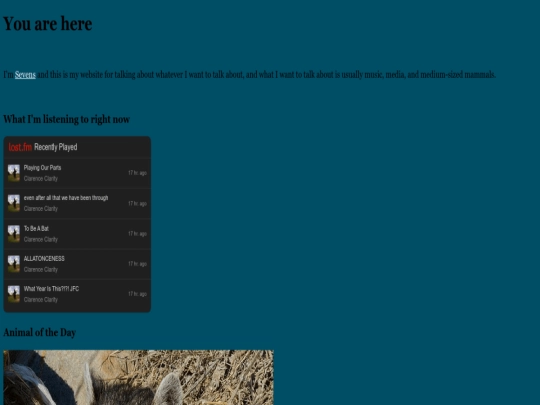Open album art beside even after all
Screen dimensions: 540x405
click(14, 203)
